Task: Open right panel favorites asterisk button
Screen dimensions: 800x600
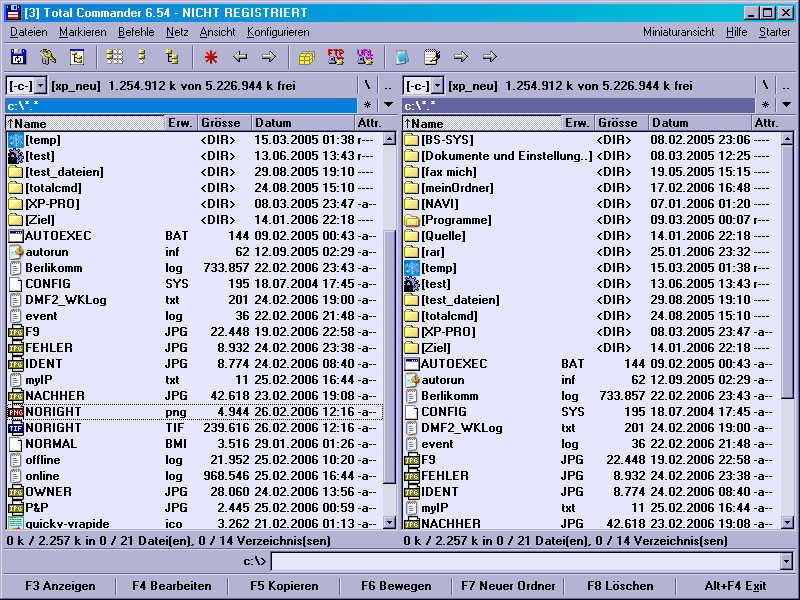Action: (765, 105)
